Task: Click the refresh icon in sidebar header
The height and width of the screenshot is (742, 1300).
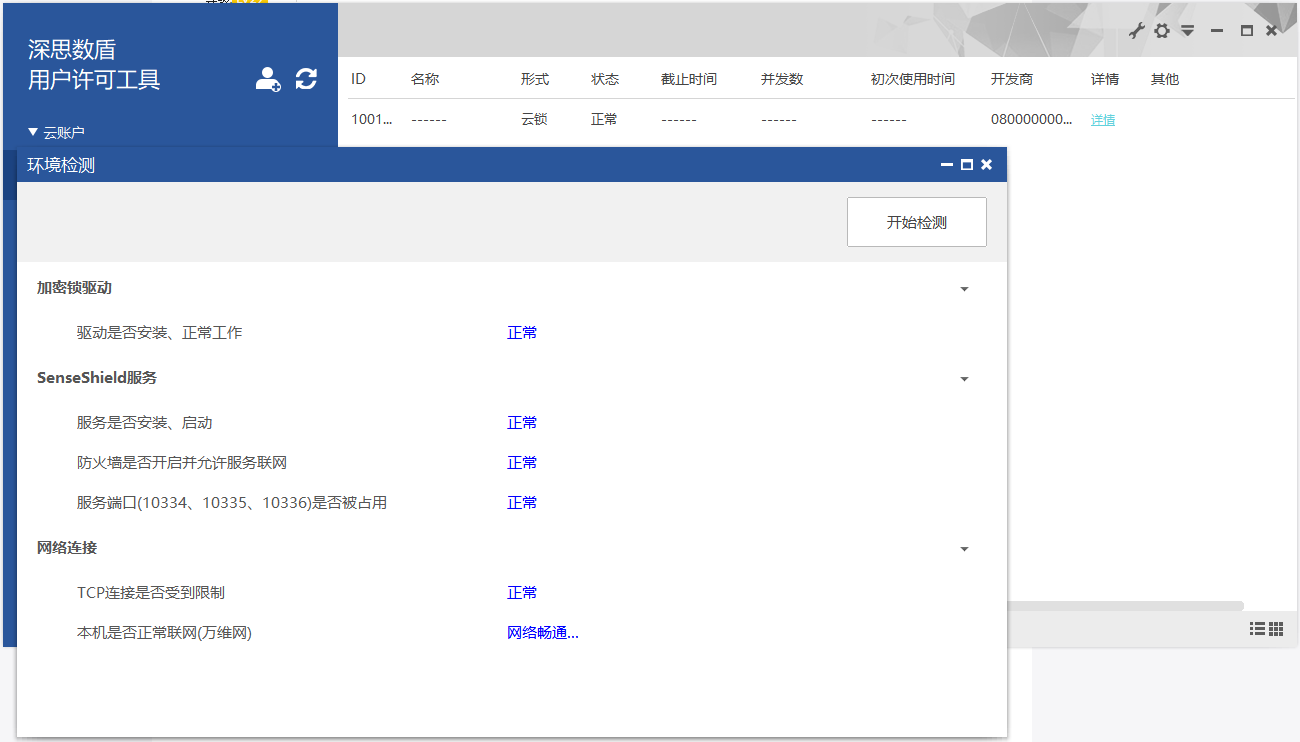Action: [x=306, y=79]
